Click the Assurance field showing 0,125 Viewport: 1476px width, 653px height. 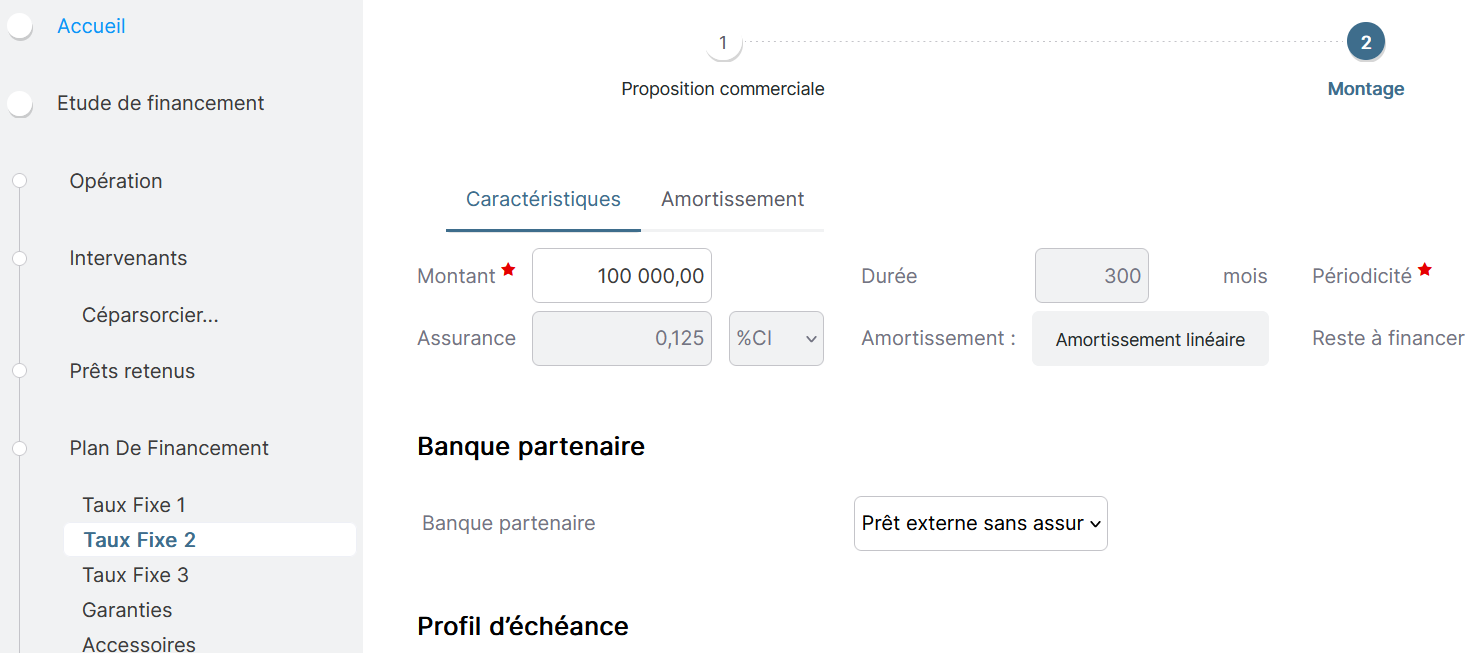621,338
